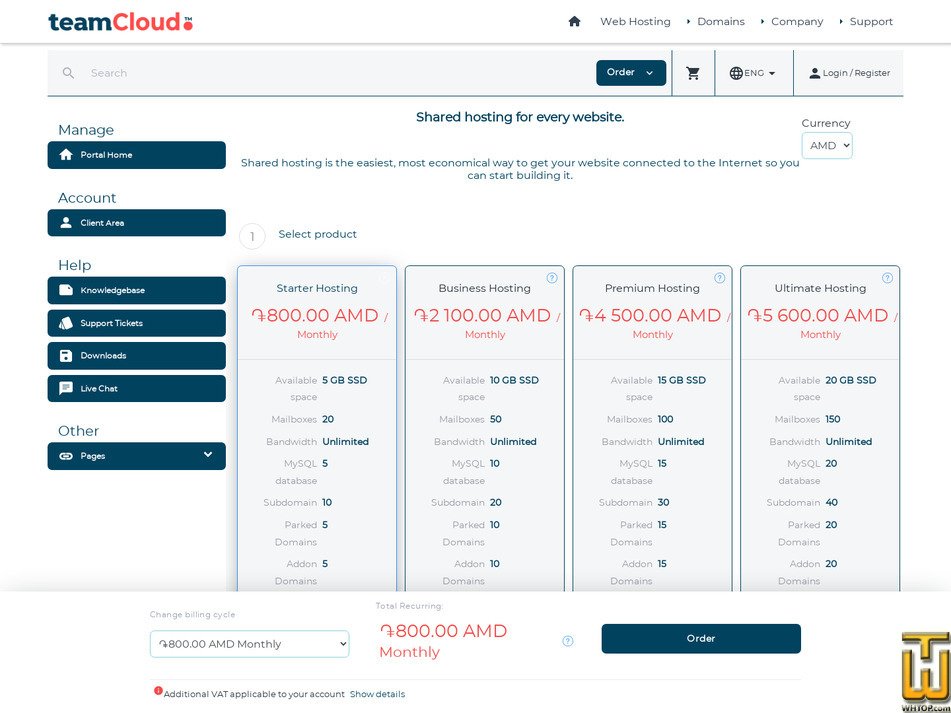
Task: Open the ENG language dropdown
Action: pos(753,73)
